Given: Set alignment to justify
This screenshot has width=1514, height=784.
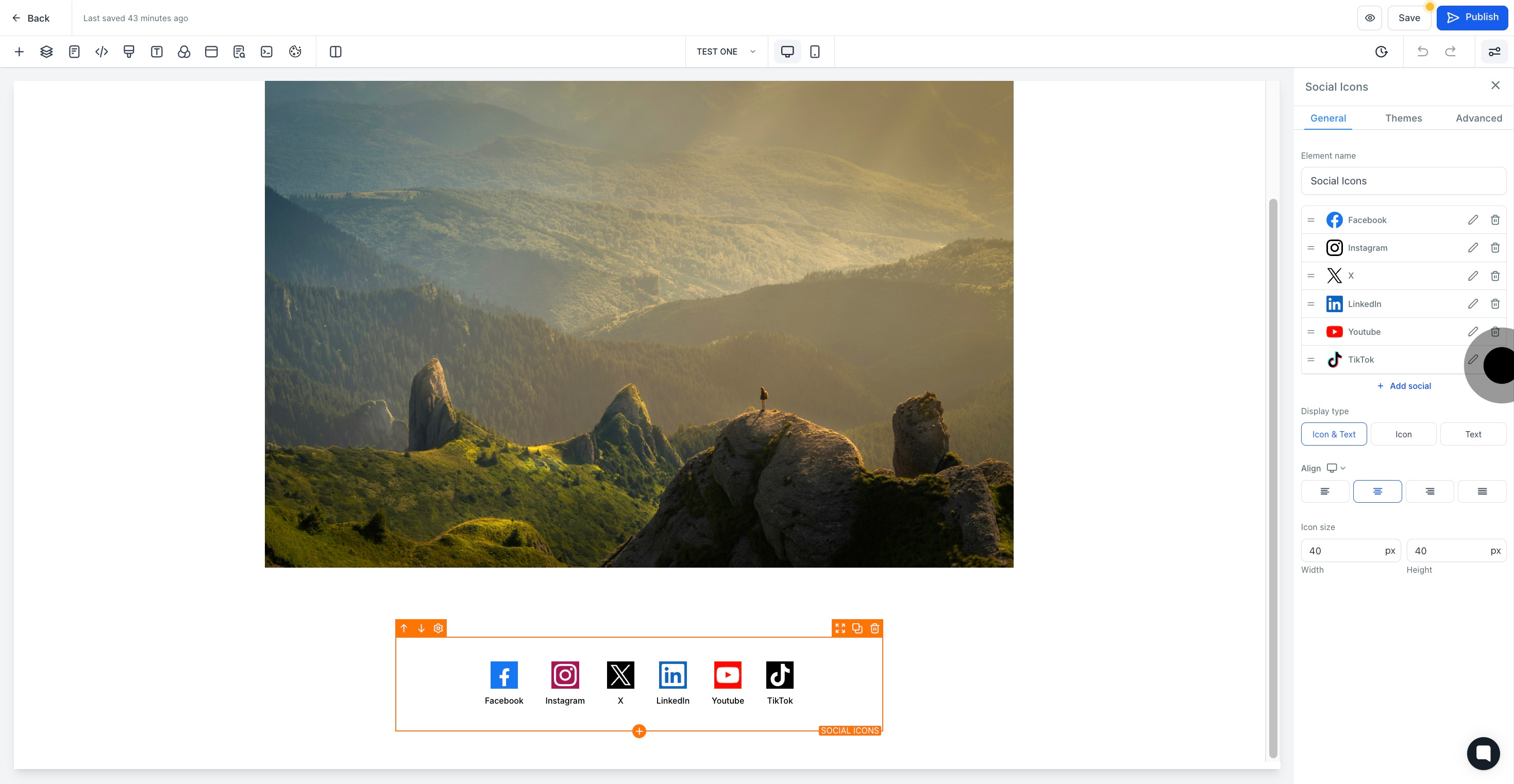Looking at the screenshot, I should pyautogui.click(x=1482, y=491).
